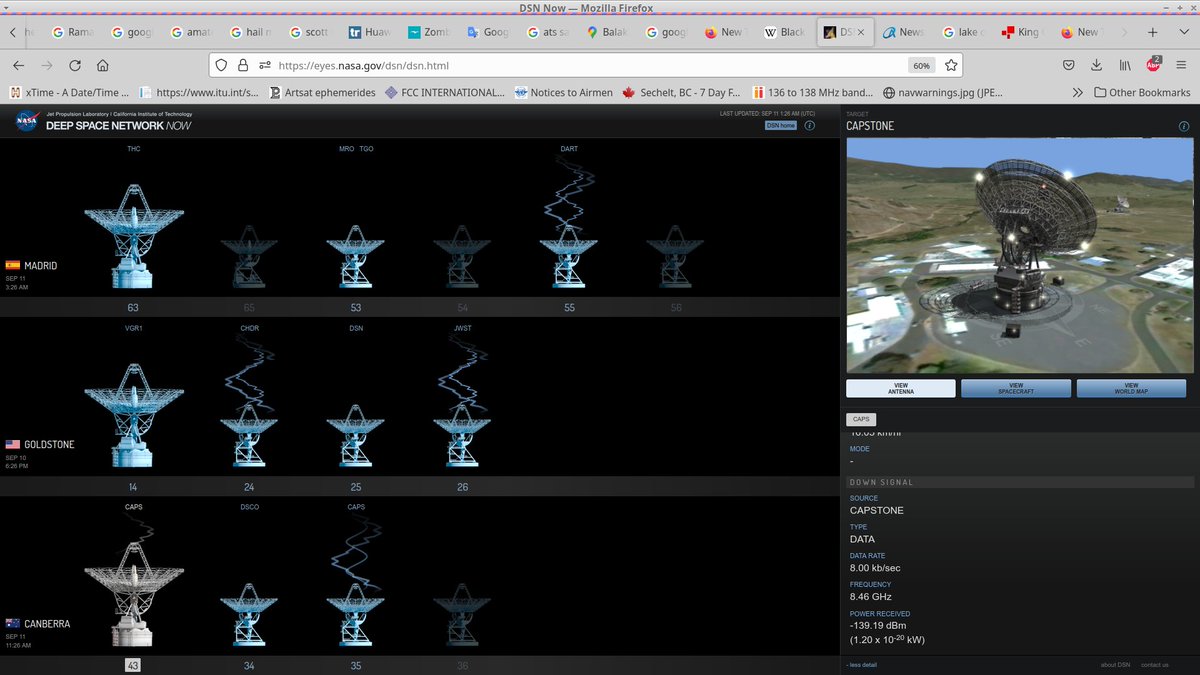This screenshot has height=675, width=1200.
Task: Open the info icon beside DSN home
Action: (809, 125)
